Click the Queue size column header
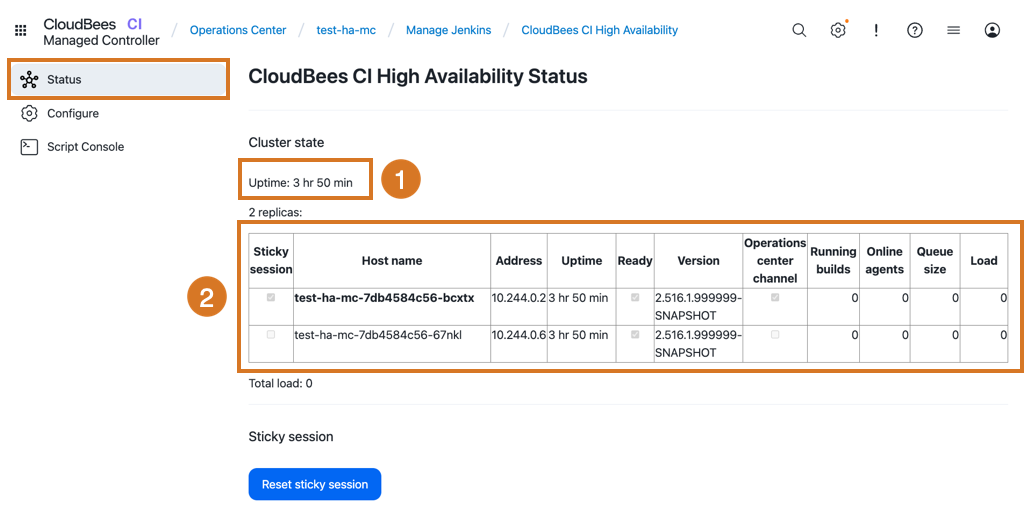1024x514 pixels. click(935, 261)
